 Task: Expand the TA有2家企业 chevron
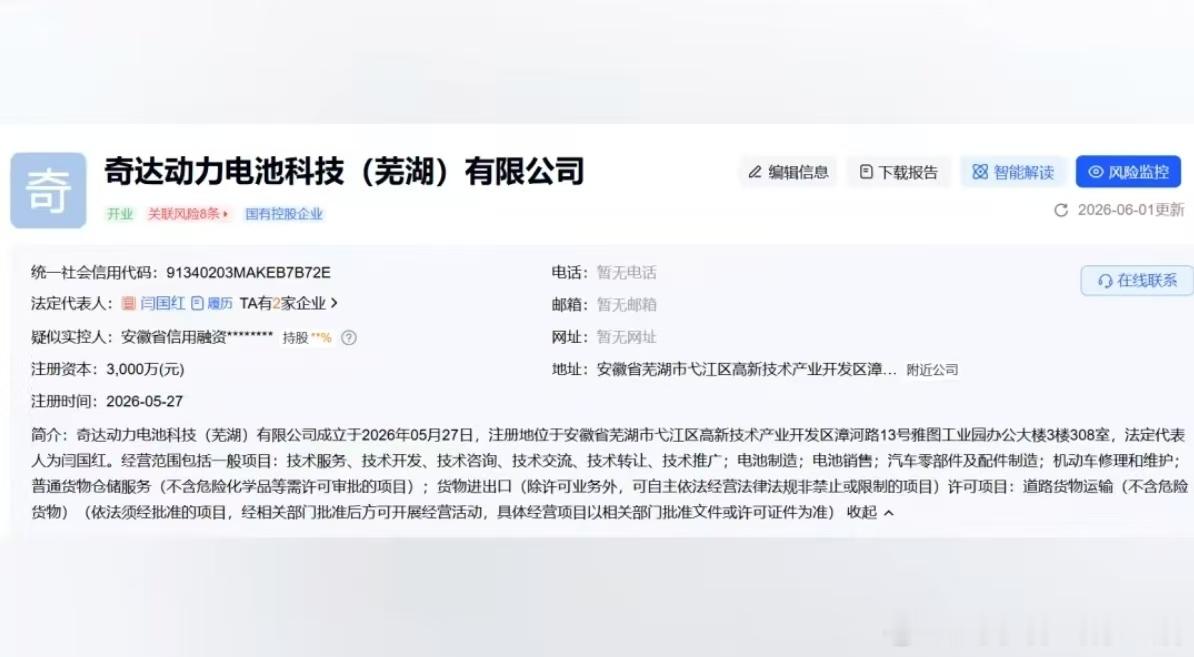point(334,303)
